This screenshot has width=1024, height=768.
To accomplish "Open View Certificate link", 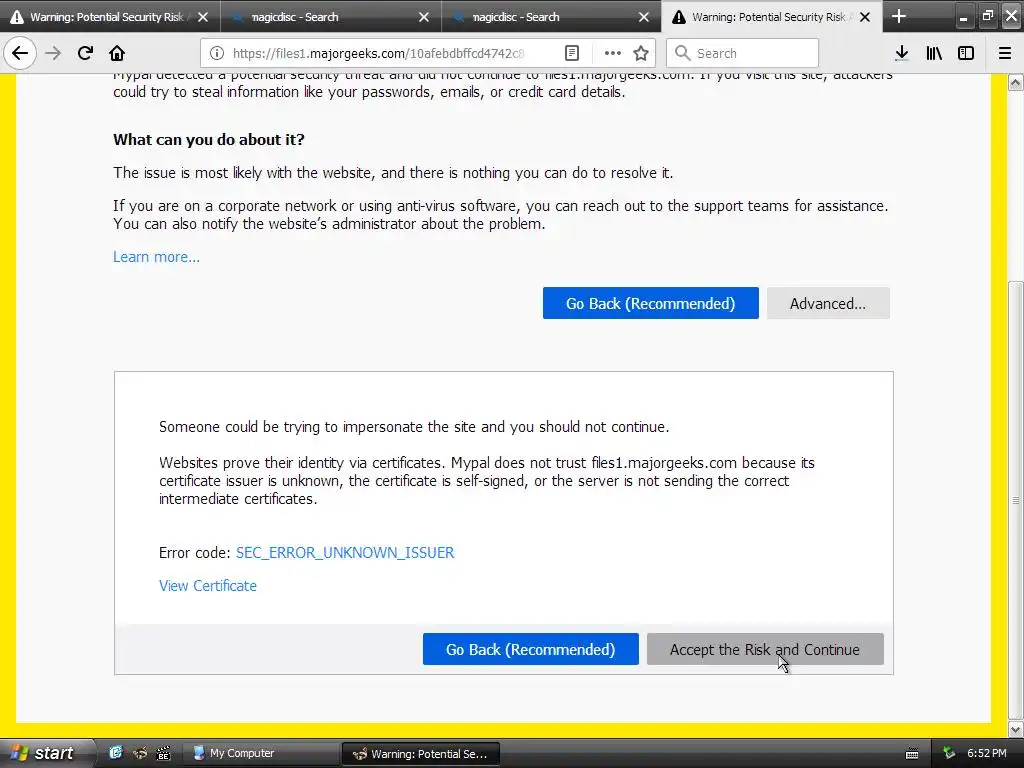I will [x=208, y=586].
